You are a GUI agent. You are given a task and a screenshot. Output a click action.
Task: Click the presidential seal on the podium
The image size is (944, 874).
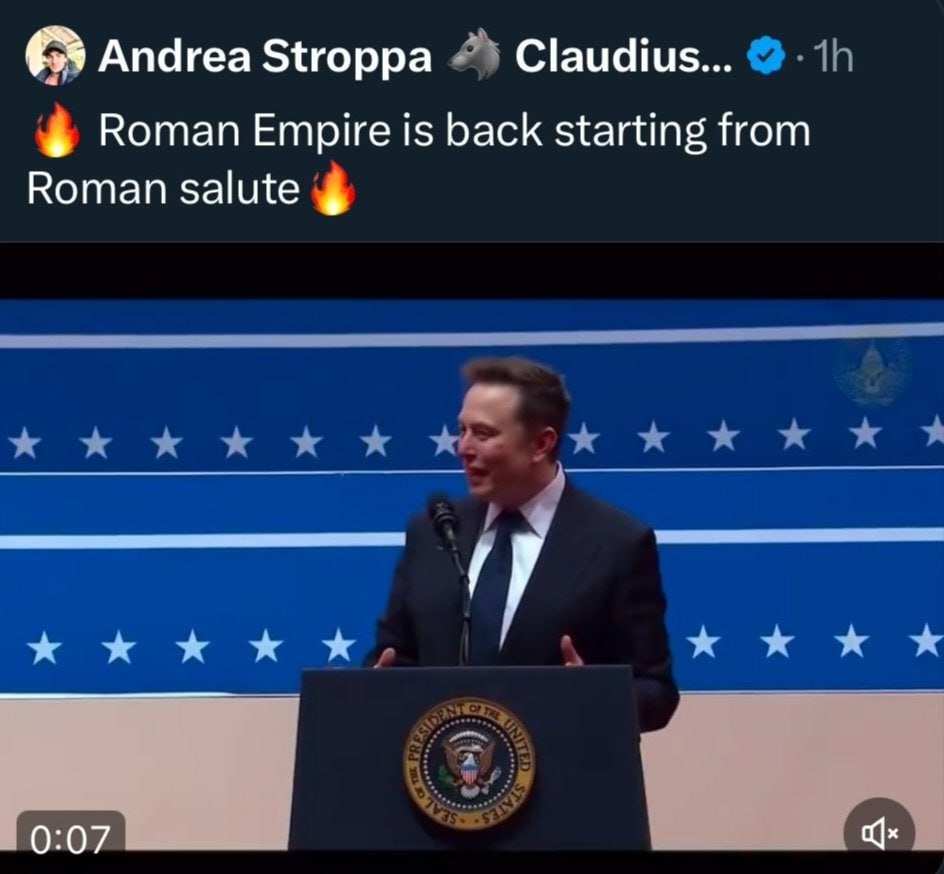click(468, 764)
